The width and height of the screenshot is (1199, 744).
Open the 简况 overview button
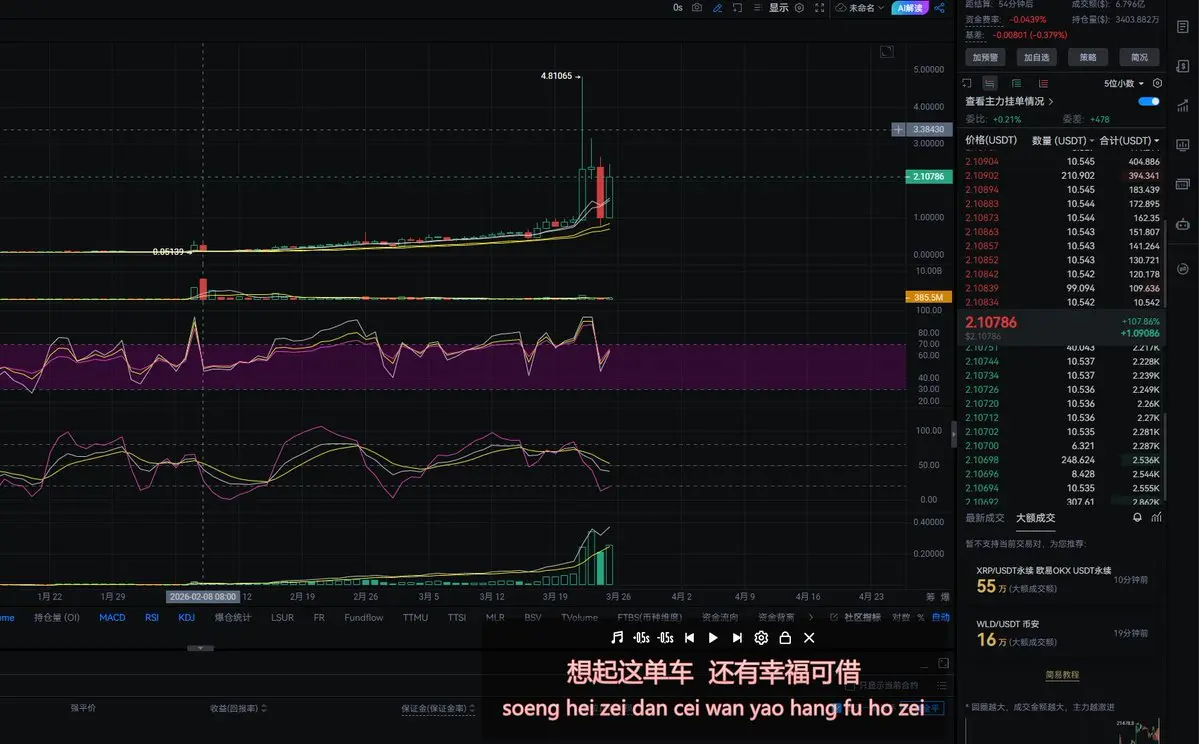click(x=1139, y=57)
